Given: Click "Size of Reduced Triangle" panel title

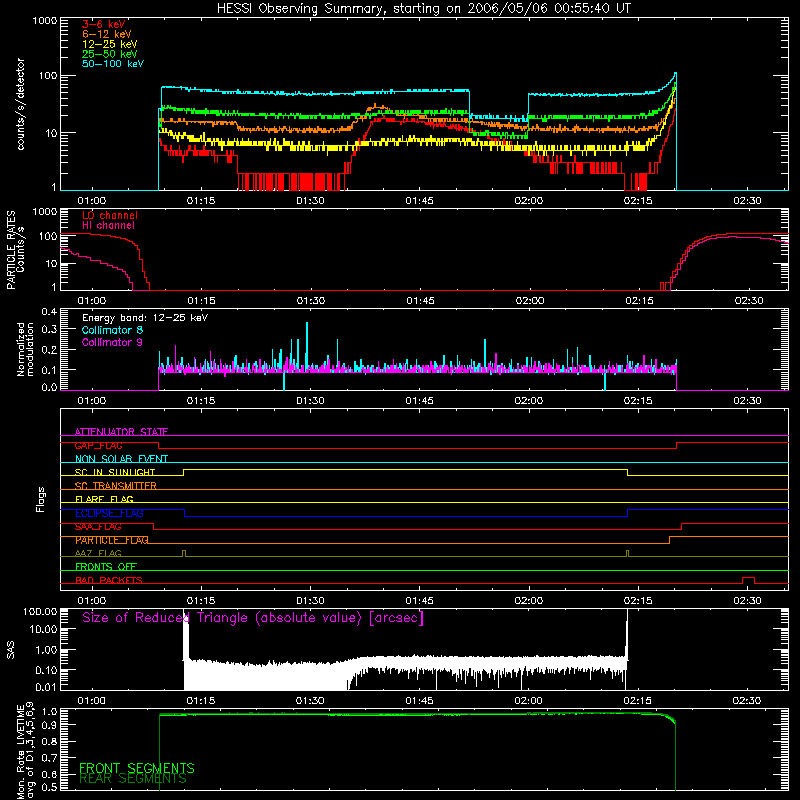Looking at the screenshot, I should (253, 618).
